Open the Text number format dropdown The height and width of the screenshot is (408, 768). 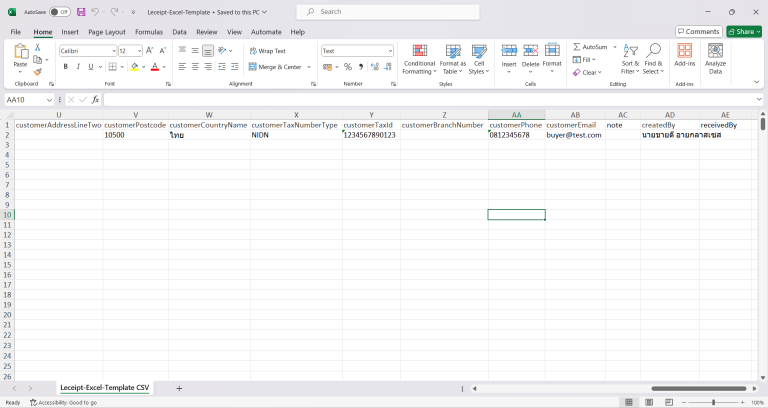tap(388, 50)
